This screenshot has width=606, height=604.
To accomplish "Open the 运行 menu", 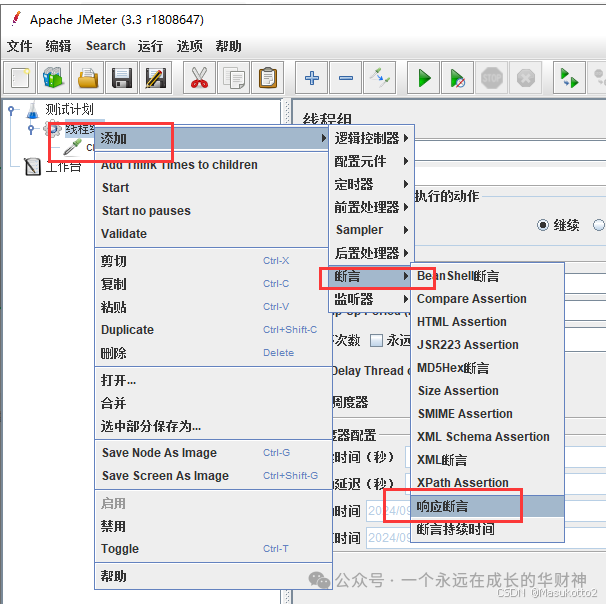I will [150, 46].
